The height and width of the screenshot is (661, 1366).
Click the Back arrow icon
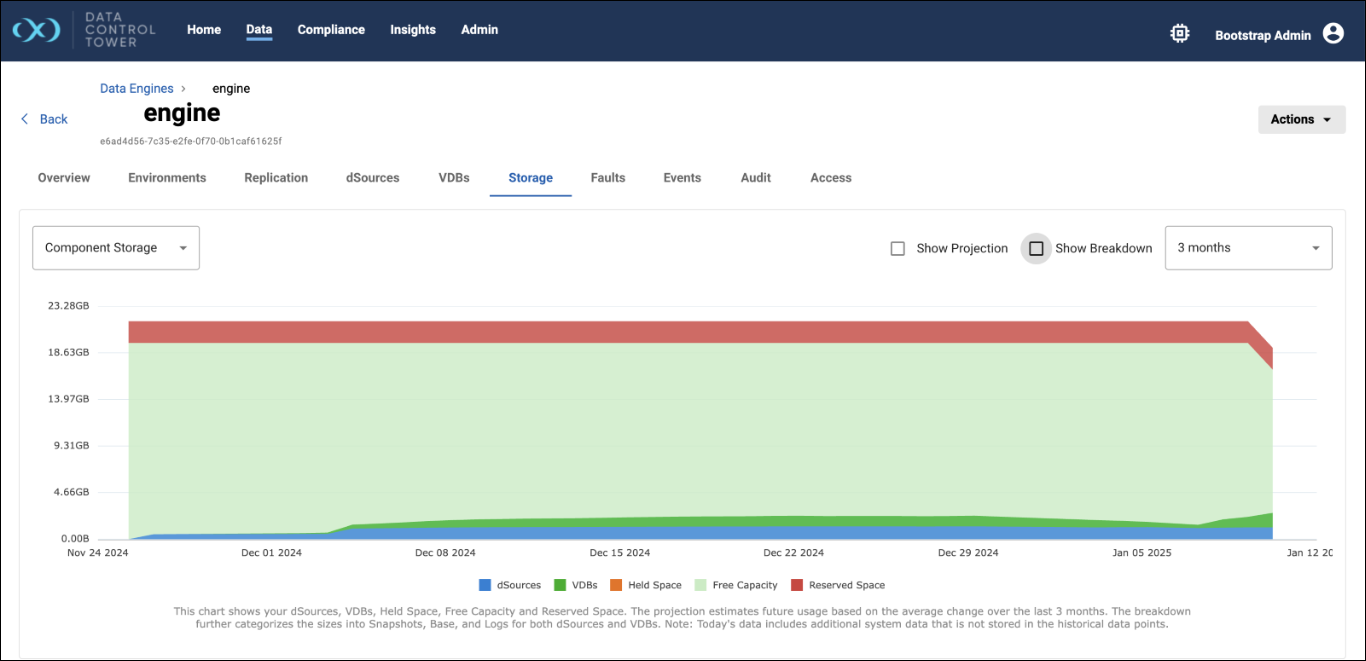click(25, 119)
